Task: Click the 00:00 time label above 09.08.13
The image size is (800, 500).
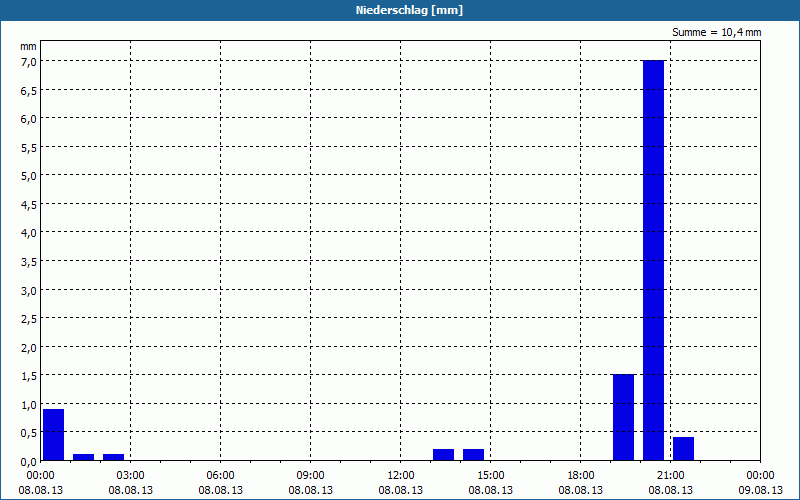Action: coord(760,476)
